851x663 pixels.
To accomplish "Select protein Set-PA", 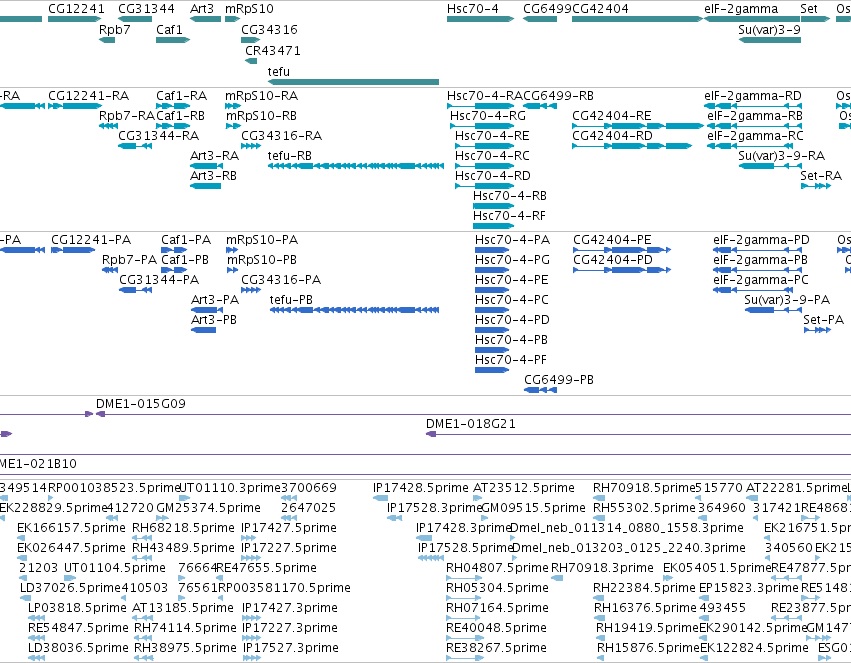I will (817, 330).
